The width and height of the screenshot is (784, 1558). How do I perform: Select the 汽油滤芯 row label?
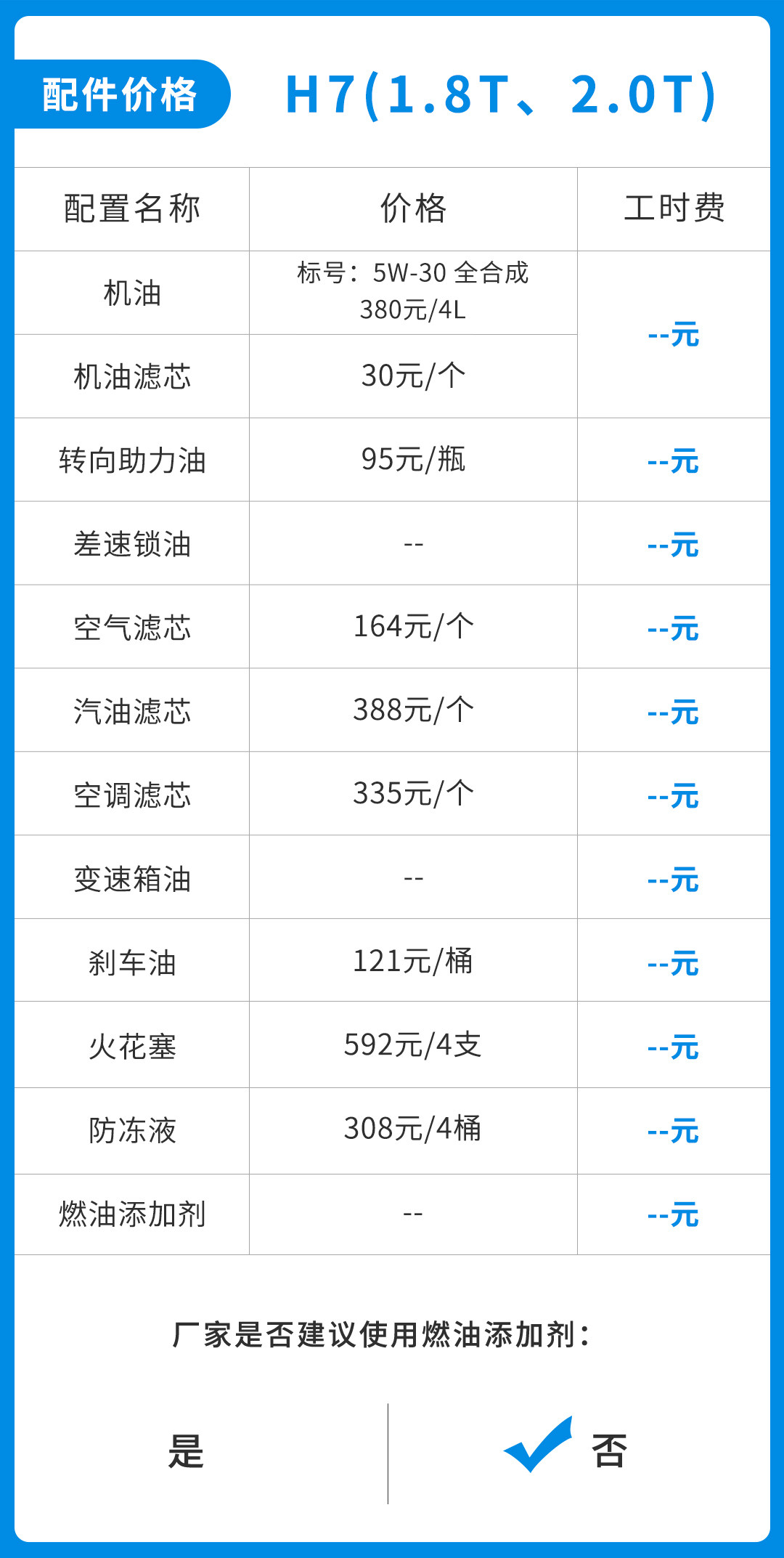pos(132,711)
